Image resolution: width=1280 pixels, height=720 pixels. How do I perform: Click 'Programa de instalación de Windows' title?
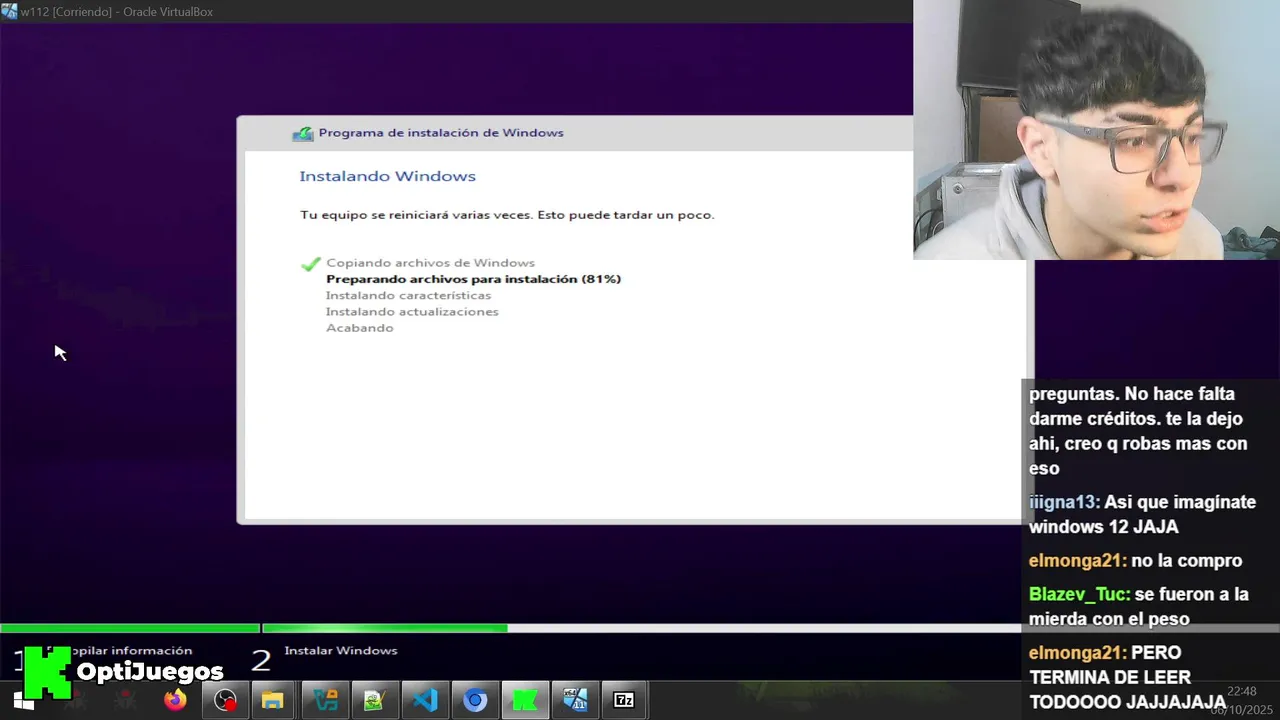point(441,133)
